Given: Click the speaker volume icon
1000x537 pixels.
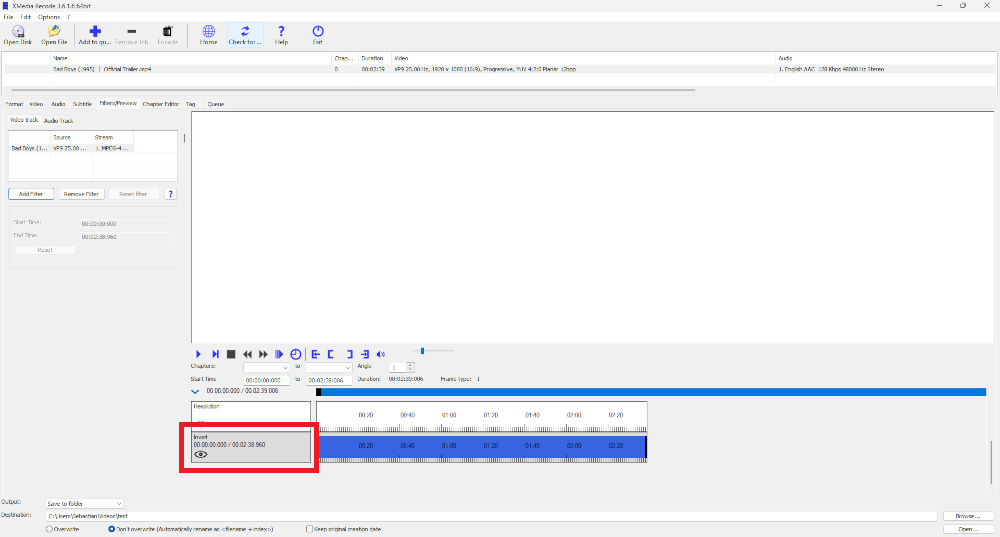Looking at the screenshot, I should click(x=380, y=354).
